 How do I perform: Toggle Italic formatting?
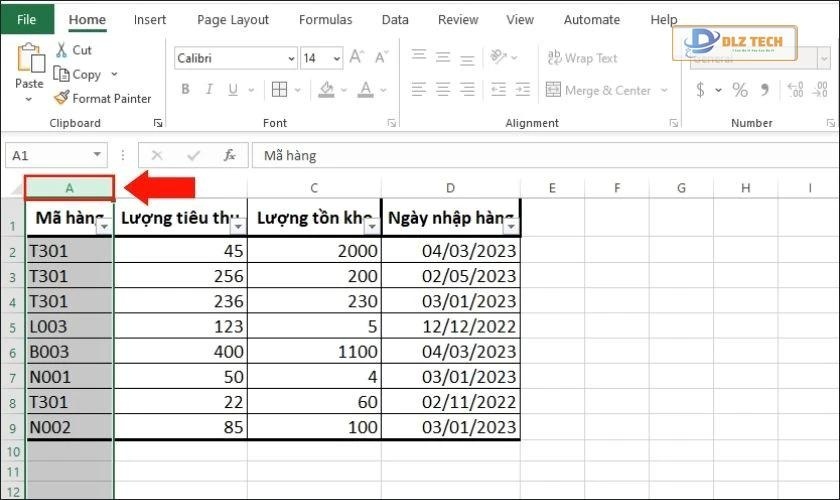[209, 89]
